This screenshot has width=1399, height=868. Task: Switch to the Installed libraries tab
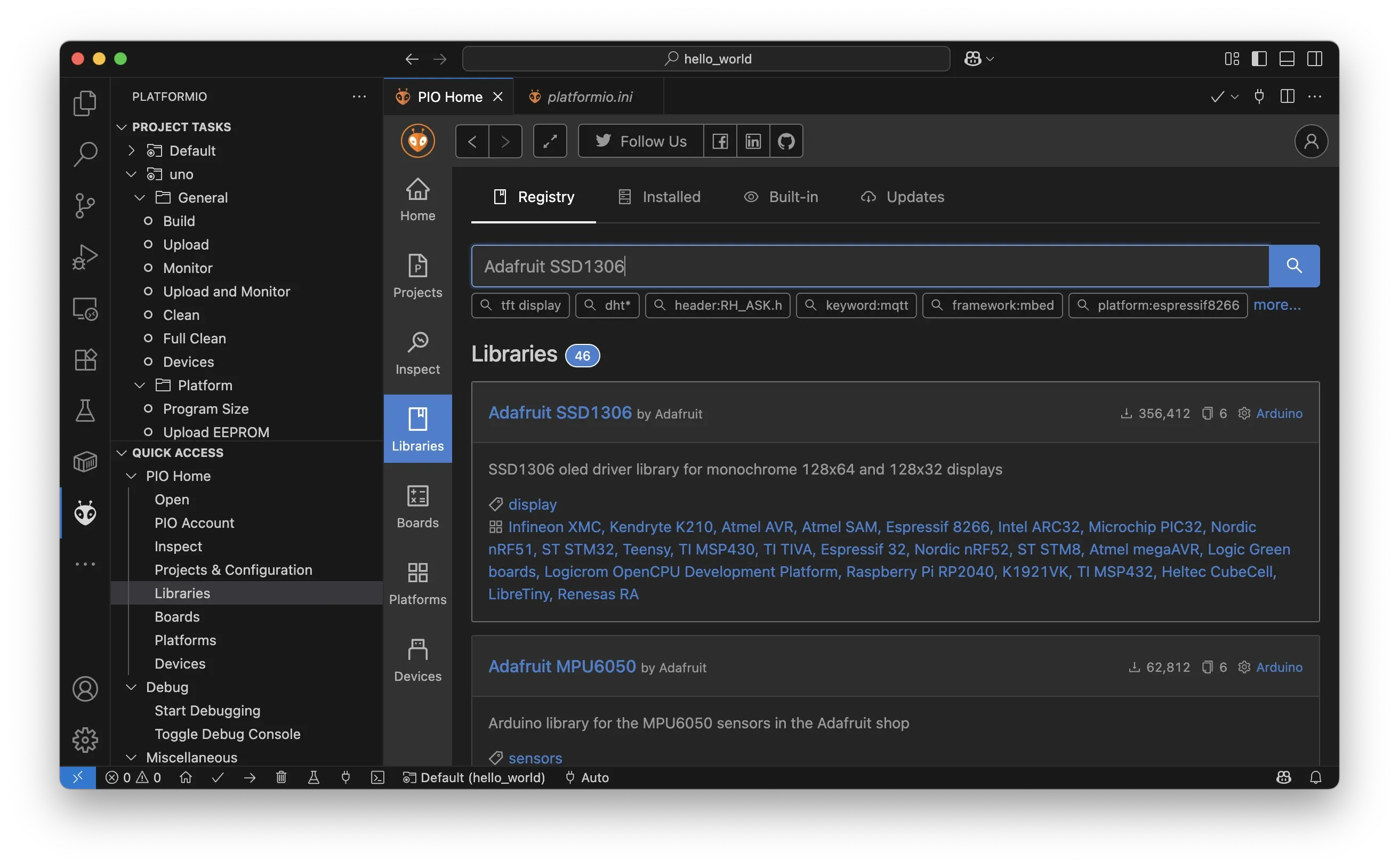point(672,197)
